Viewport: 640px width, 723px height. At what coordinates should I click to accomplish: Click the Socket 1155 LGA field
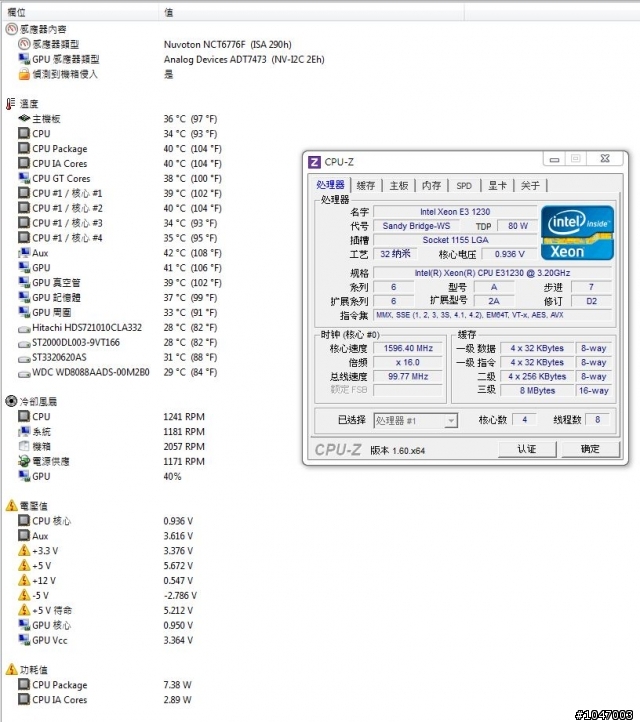[x=455, y=240]
